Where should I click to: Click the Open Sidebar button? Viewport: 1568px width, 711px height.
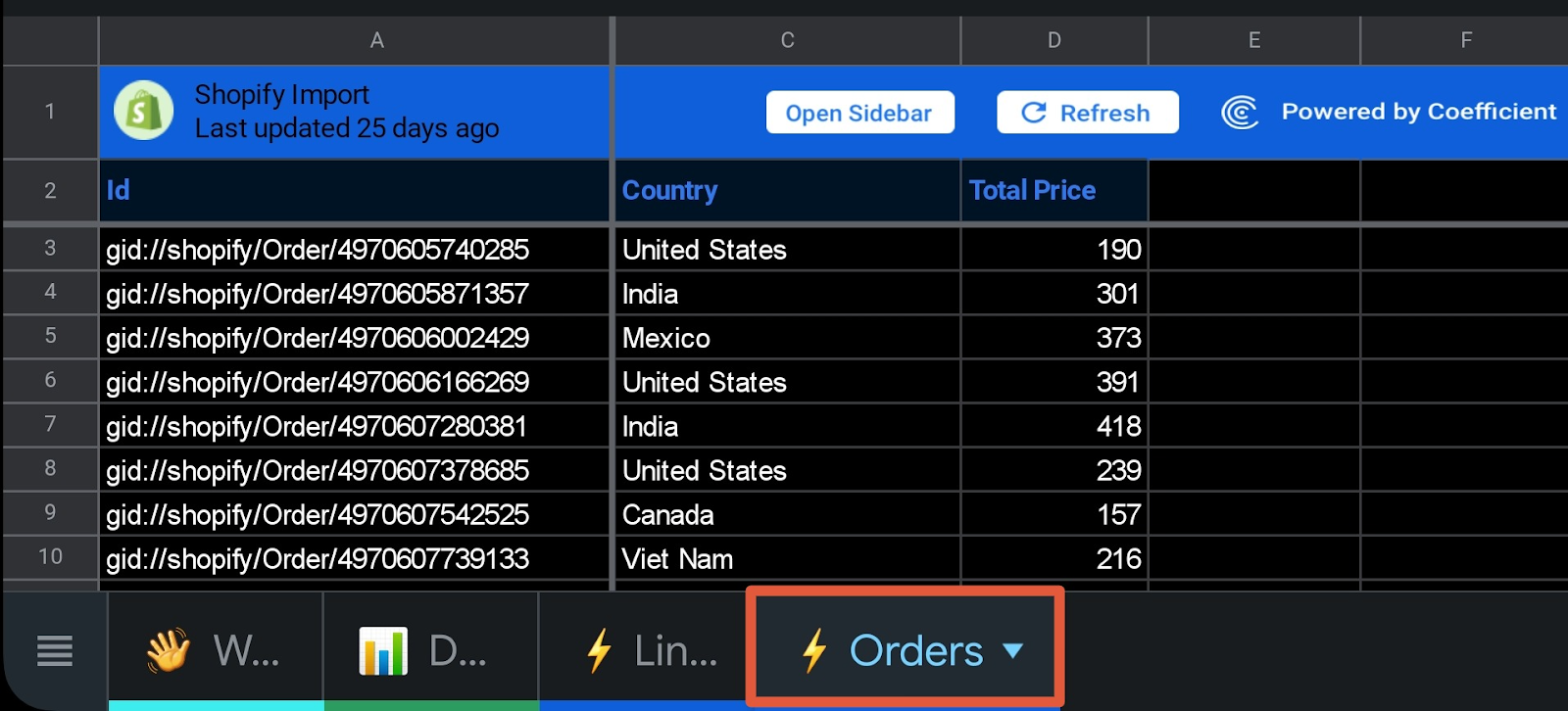[859, 113]
